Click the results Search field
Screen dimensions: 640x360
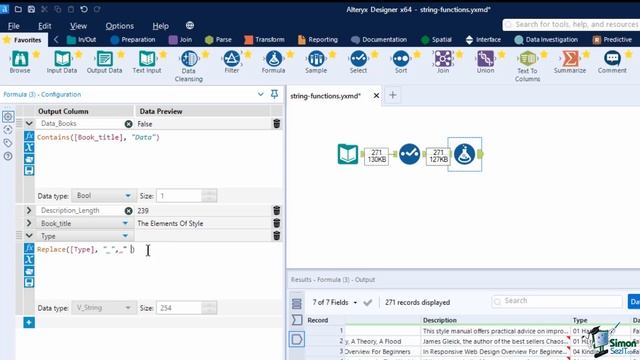tap(557, 301)
